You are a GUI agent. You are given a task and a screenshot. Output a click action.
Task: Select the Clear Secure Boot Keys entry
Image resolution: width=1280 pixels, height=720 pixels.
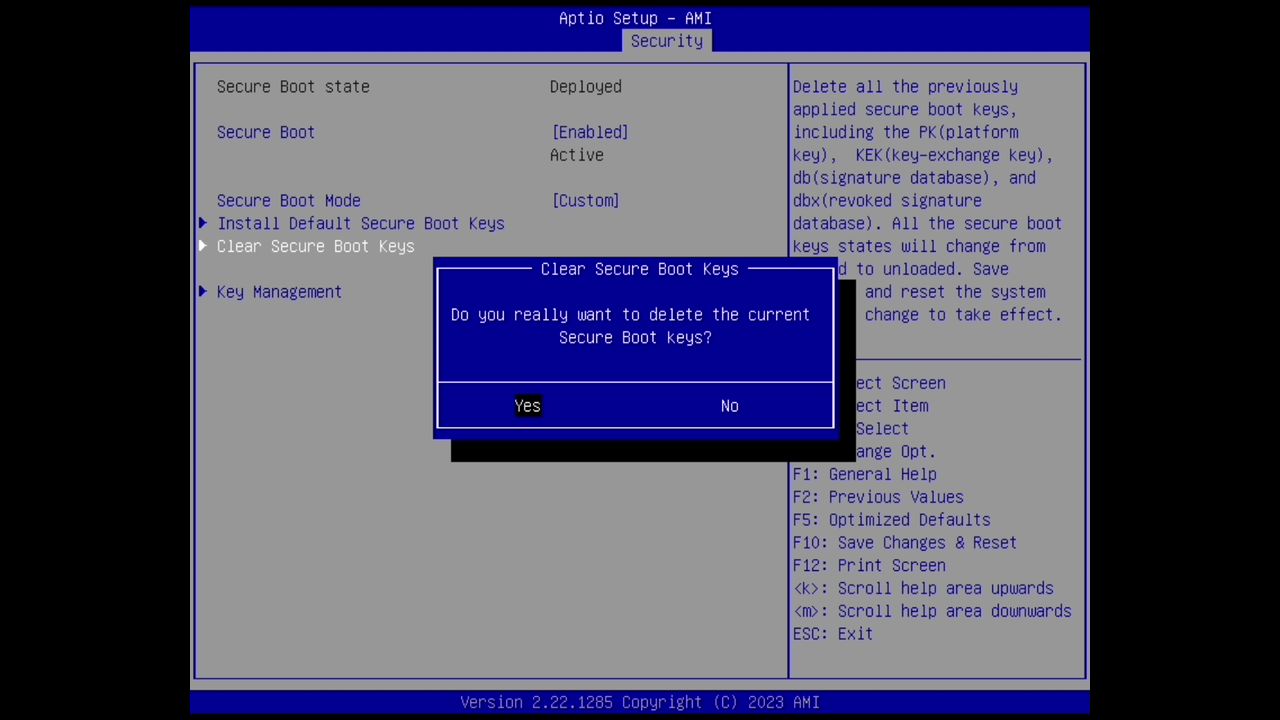(315, 246)
